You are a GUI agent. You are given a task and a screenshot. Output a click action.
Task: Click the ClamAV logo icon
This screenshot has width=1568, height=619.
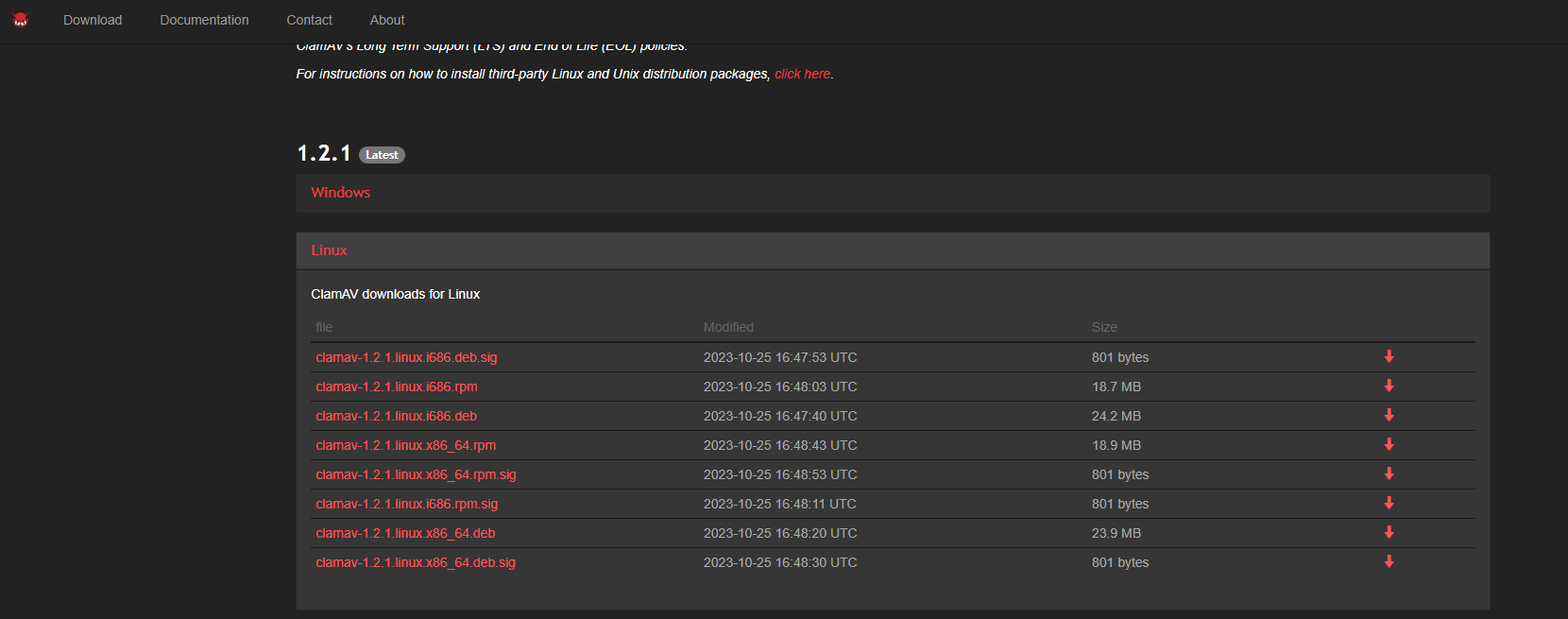21,20
